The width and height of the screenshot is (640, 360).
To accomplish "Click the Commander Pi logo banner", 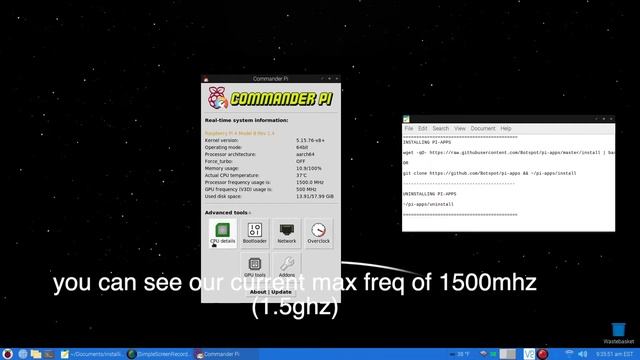I will tap(271, 98).
